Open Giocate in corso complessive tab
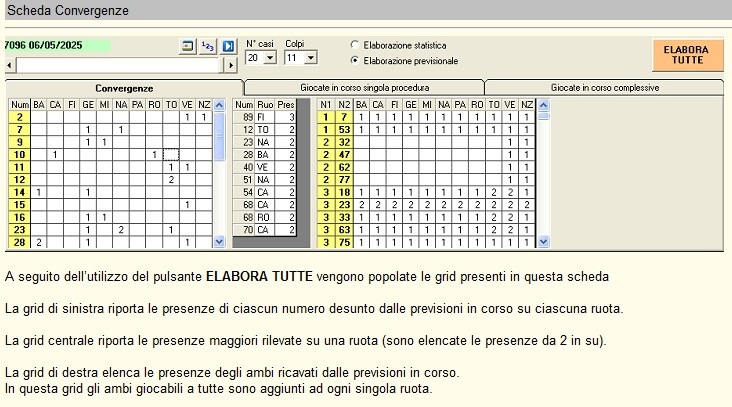This screenshot has width=732, height=407. click(606, 88)
